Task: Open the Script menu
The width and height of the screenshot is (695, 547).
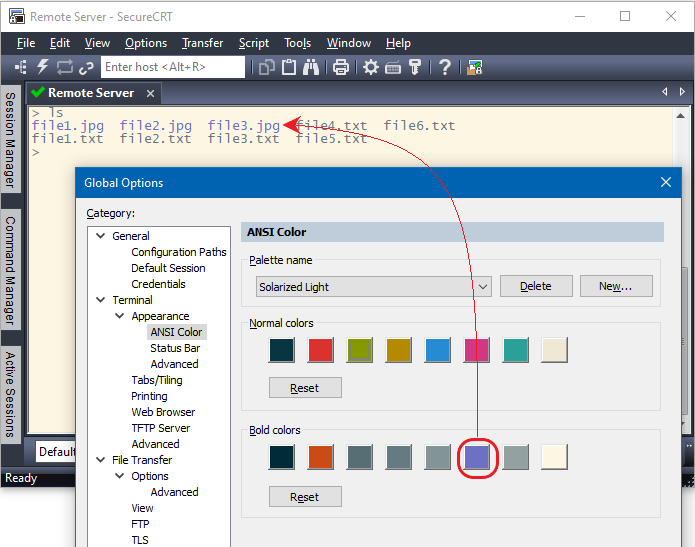Action: [254, 43]
